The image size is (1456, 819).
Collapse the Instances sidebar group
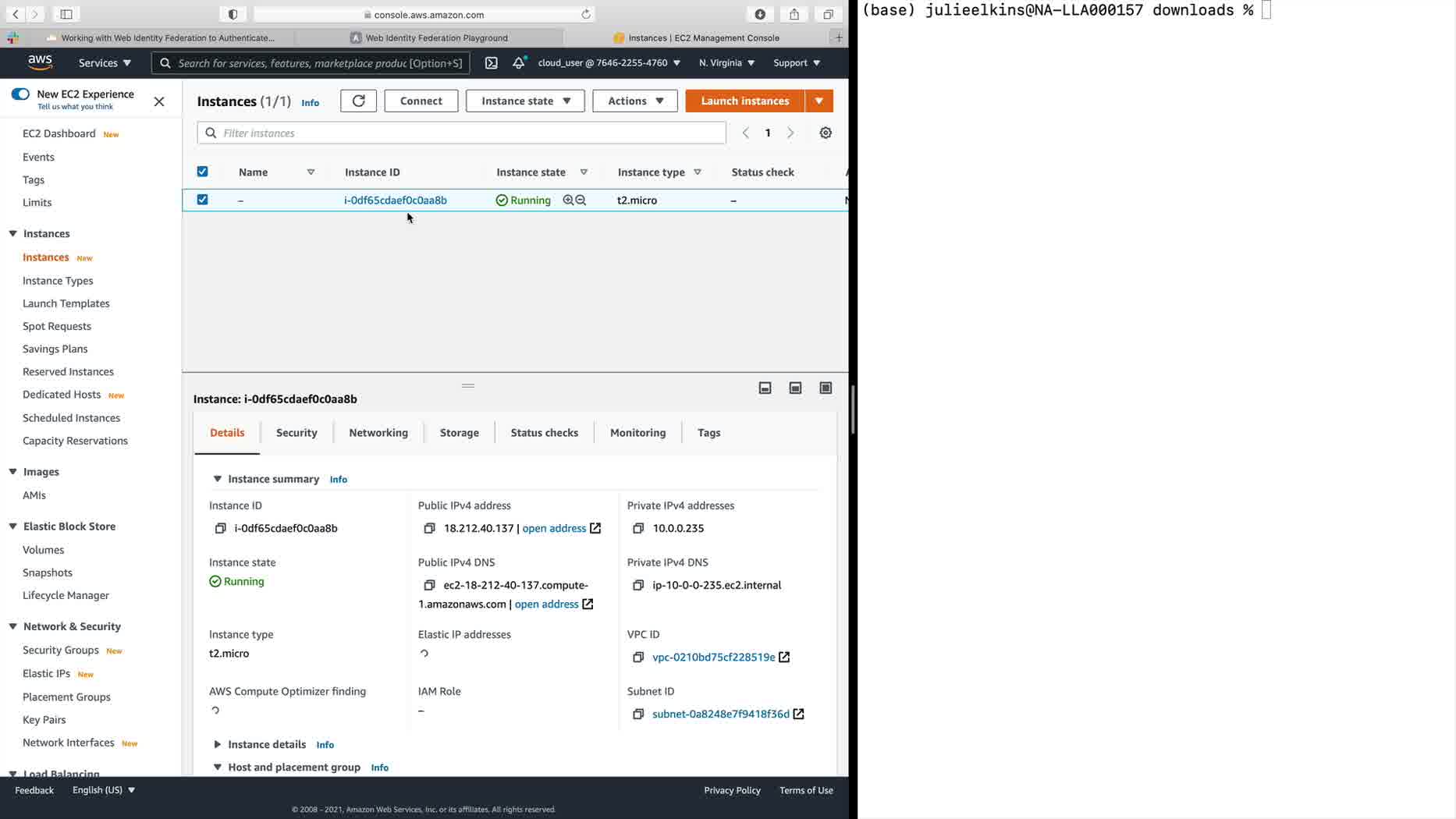tap(13, 233)
